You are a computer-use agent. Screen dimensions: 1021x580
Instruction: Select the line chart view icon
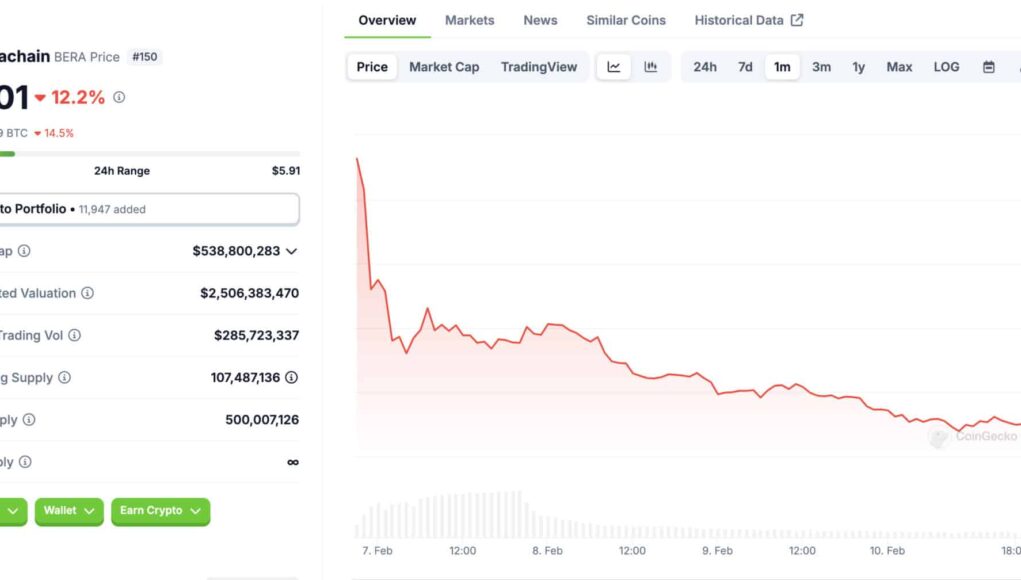point(613,67)
